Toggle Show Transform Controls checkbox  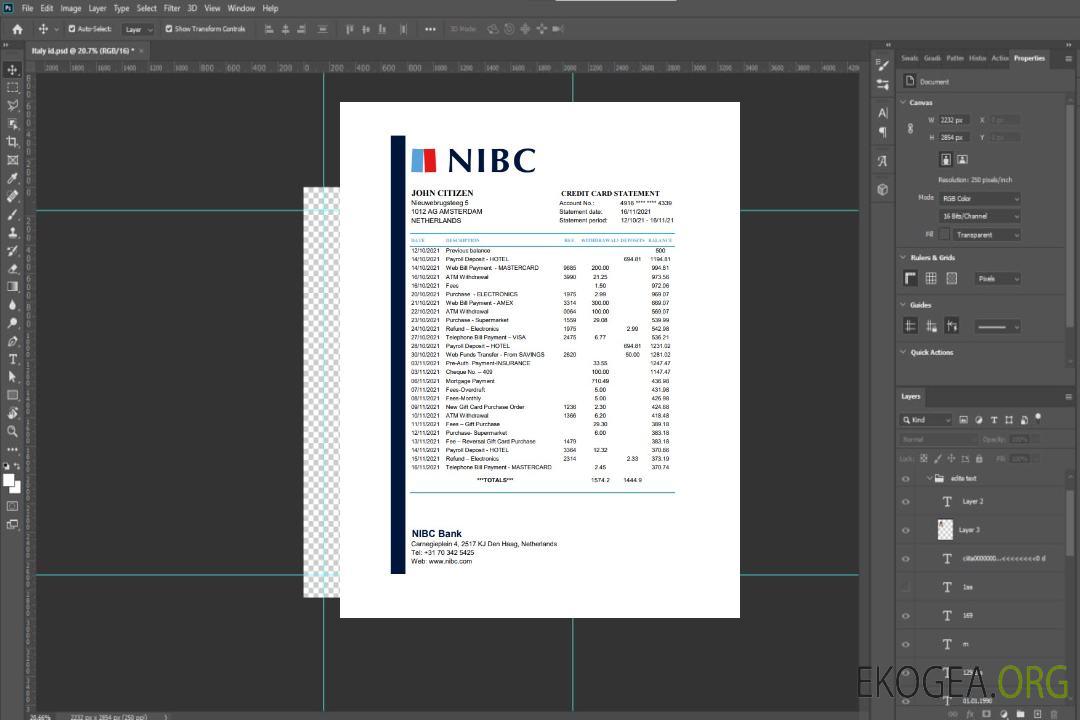[x=169, y=29]
